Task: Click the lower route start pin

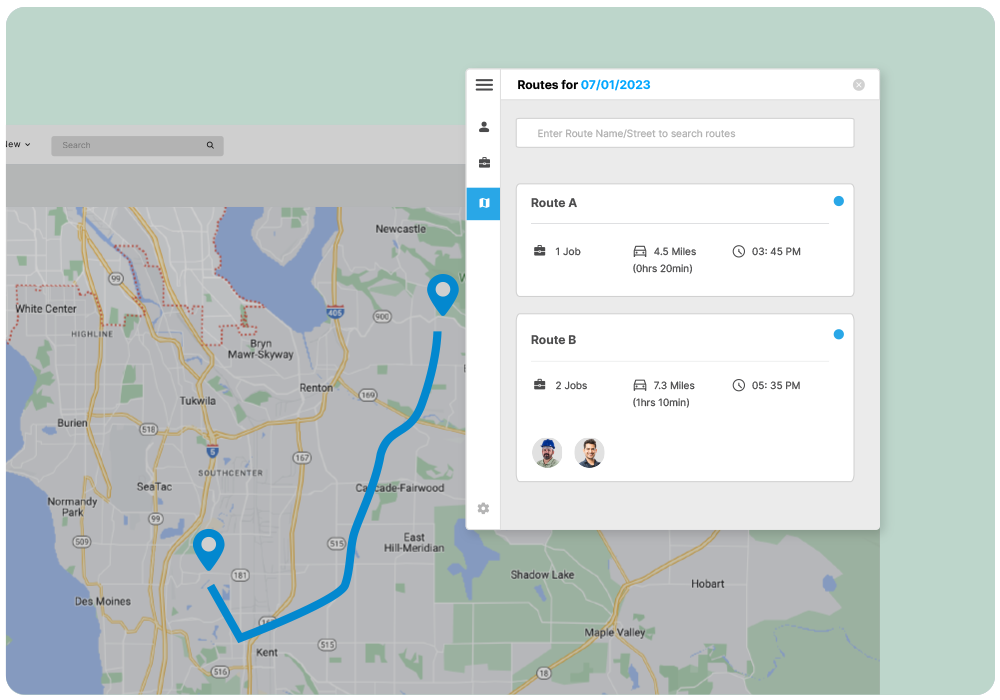Action: [x=209, y=547]
